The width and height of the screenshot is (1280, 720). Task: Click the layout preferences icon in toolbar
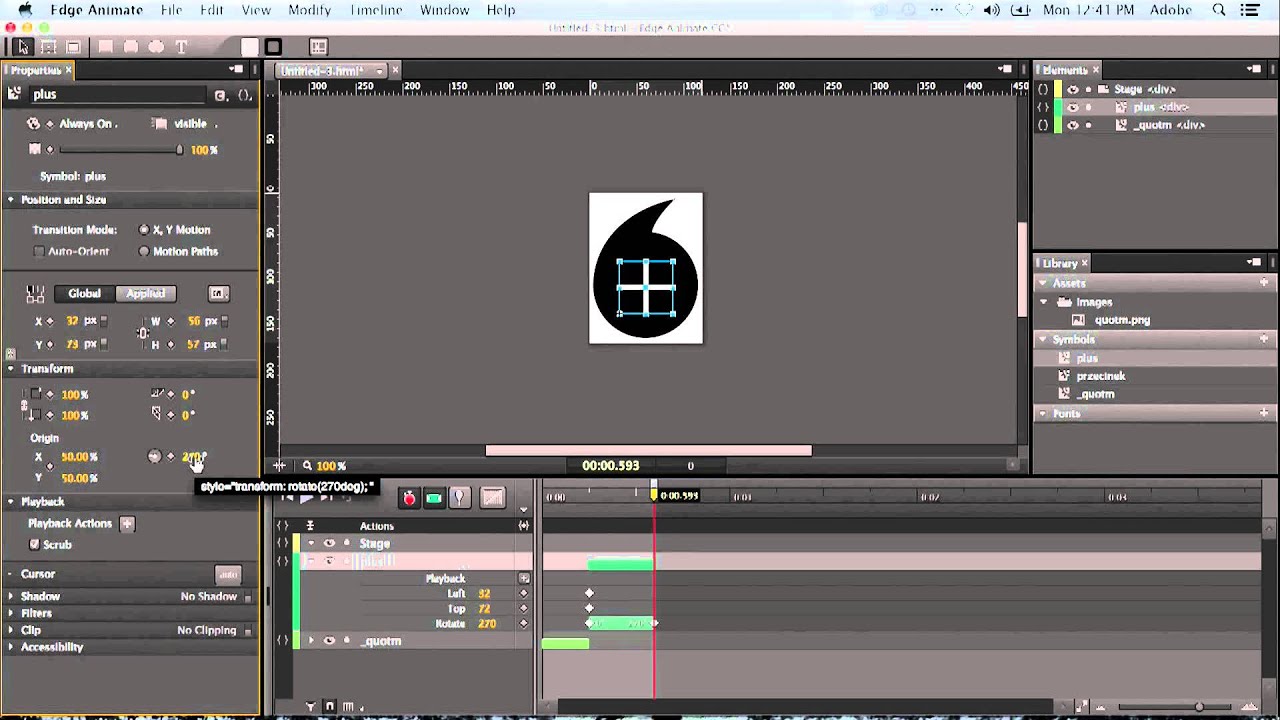tap(318, 47)
